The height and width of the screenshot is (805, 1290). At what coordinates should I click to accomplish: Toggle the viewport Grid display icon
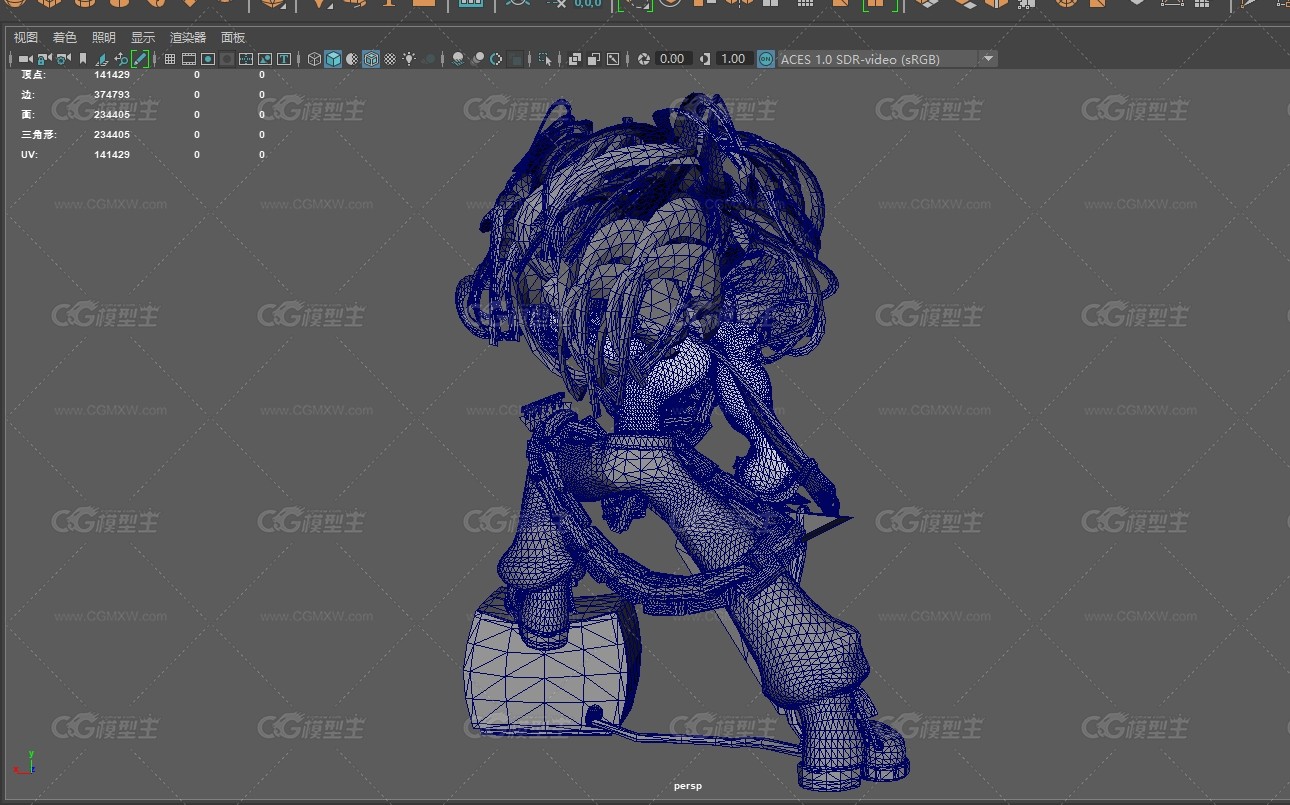point(170,59)
